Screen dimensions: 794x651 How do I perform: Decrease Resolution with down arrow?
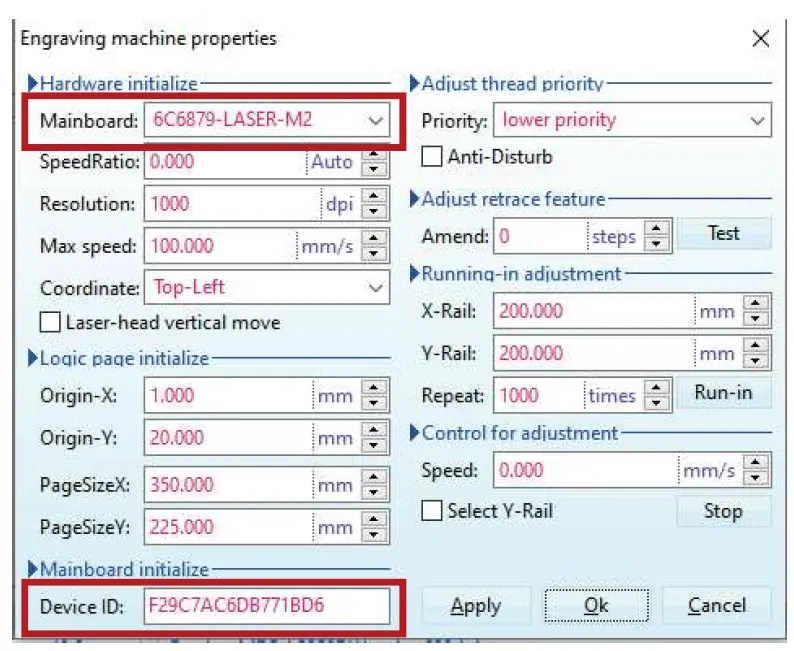(375, 211)
